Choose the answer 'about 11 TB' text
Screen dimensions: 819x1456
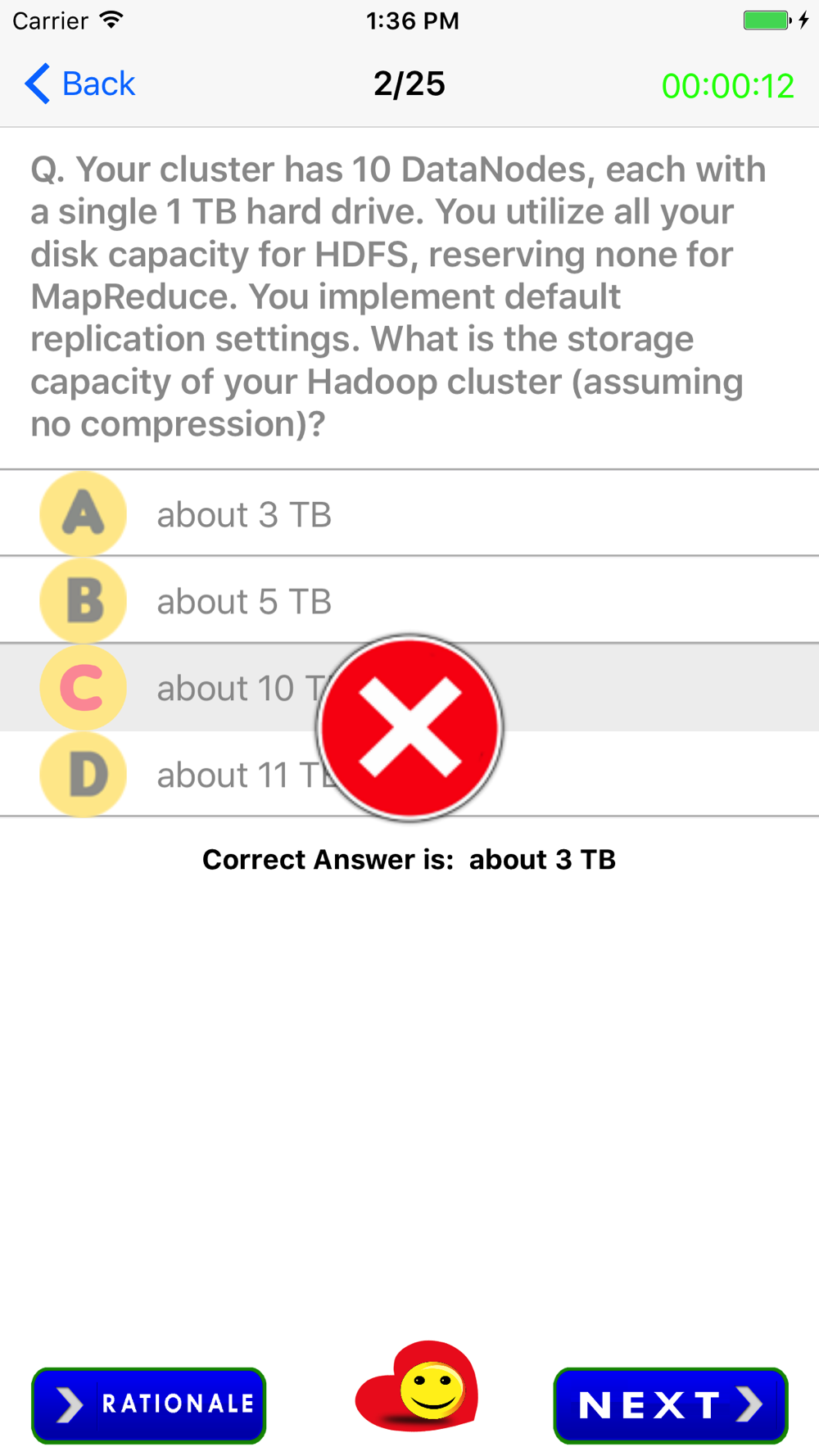click(246, 775)
